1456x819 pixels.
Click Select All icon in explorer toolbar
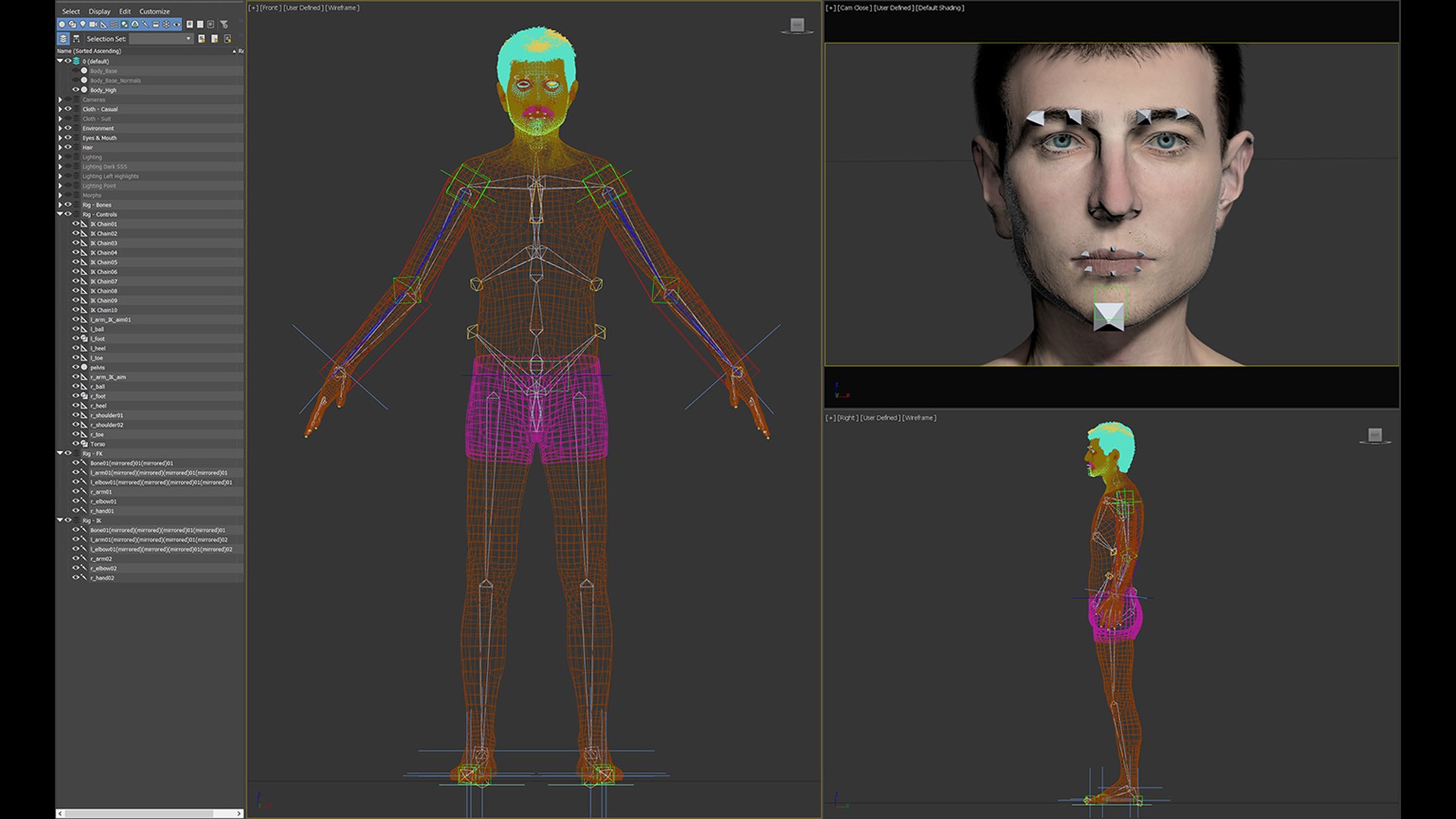[190, 24]
